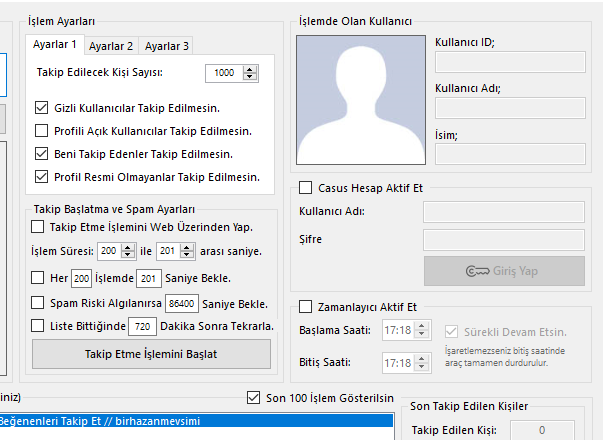Increase Takip Edilecek Kişi Sayısı value
The image size is (603, 440).
tap(250, 70)
